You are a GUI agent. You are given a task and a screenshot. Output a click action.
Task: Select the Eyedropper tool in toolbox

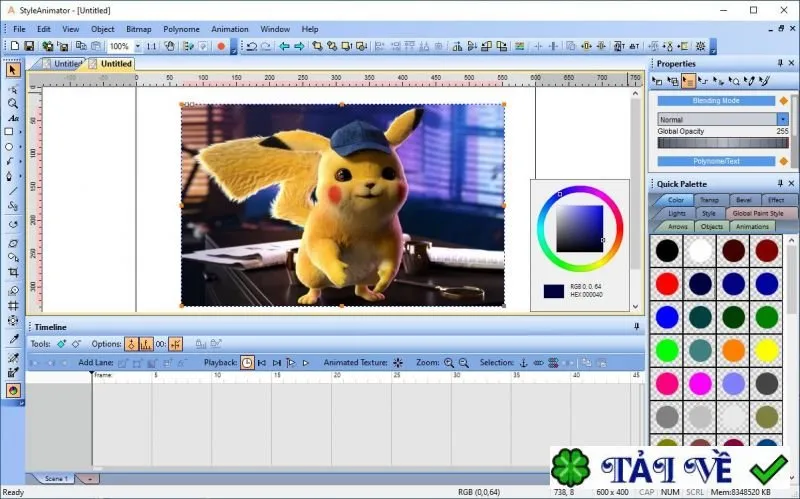13,339
